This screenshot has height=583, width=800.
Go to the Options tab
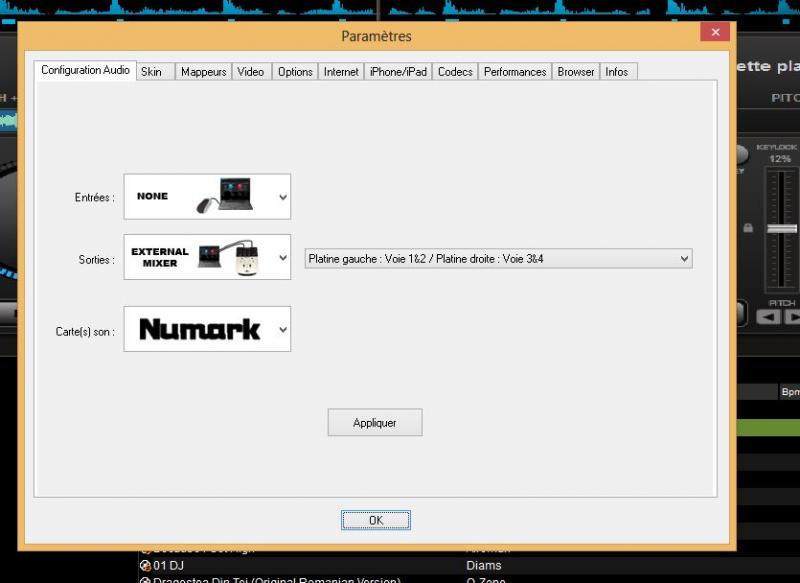coord(295,72)
